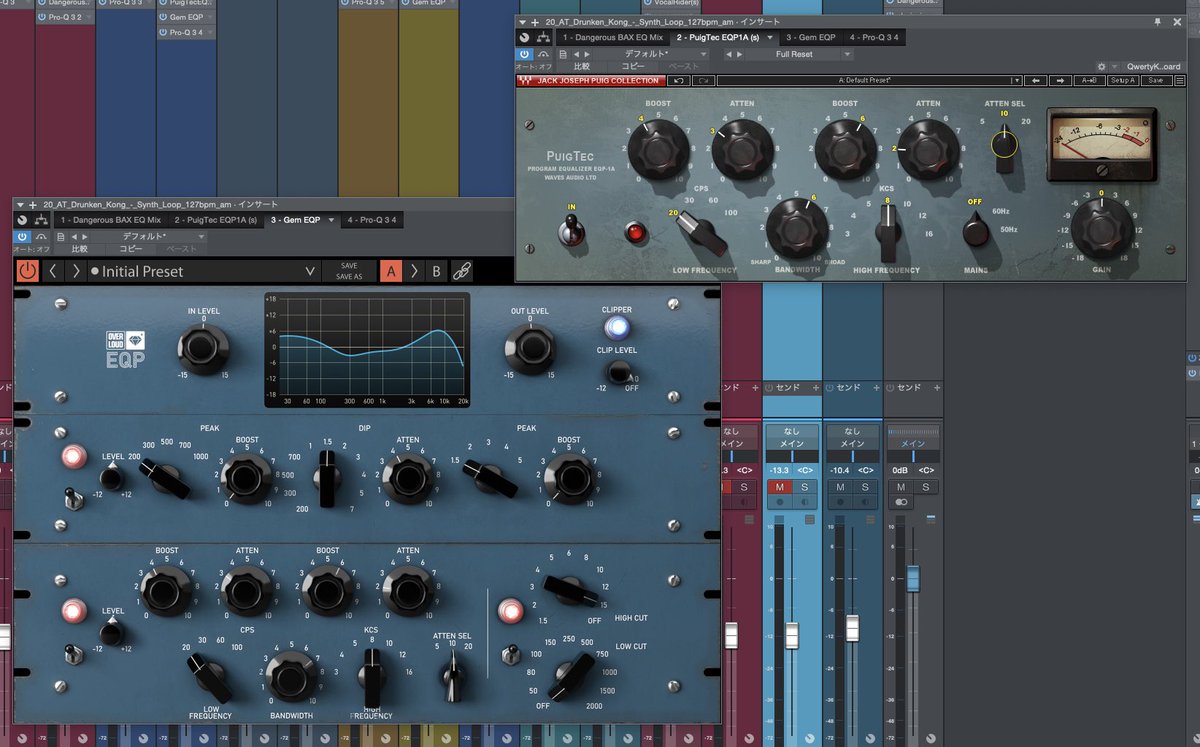This screenshot has width=1200, height=747.
Task: Click A→B copy button in PuigTec
Action: pos(1089,80)
